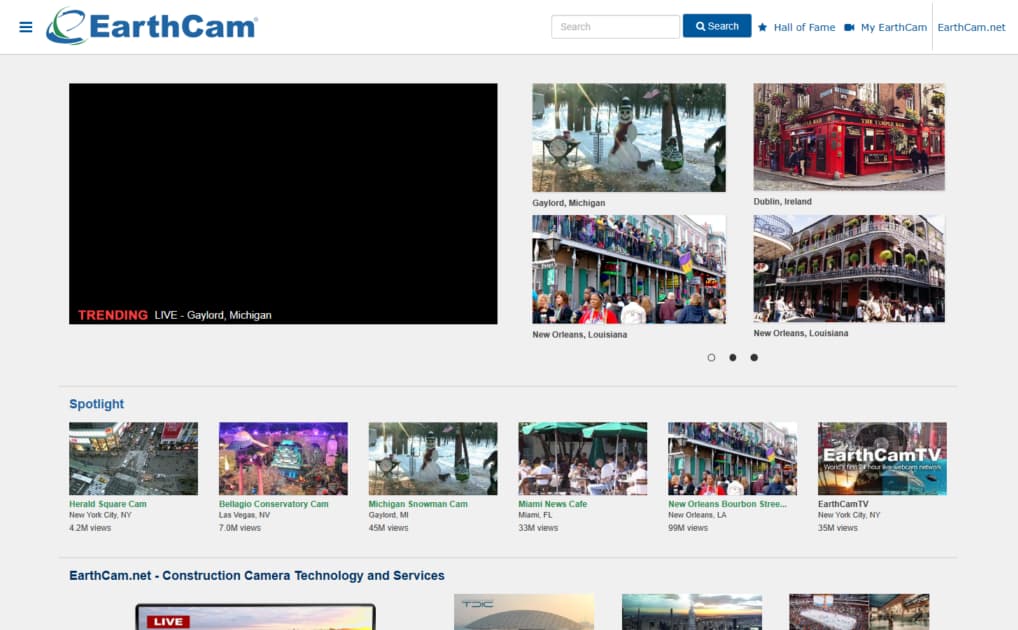The height and width of the screenshot is (630, 1018).
Task: Open the city skyline sunset construction thumbnail
Action: click(x=691, y=612)
